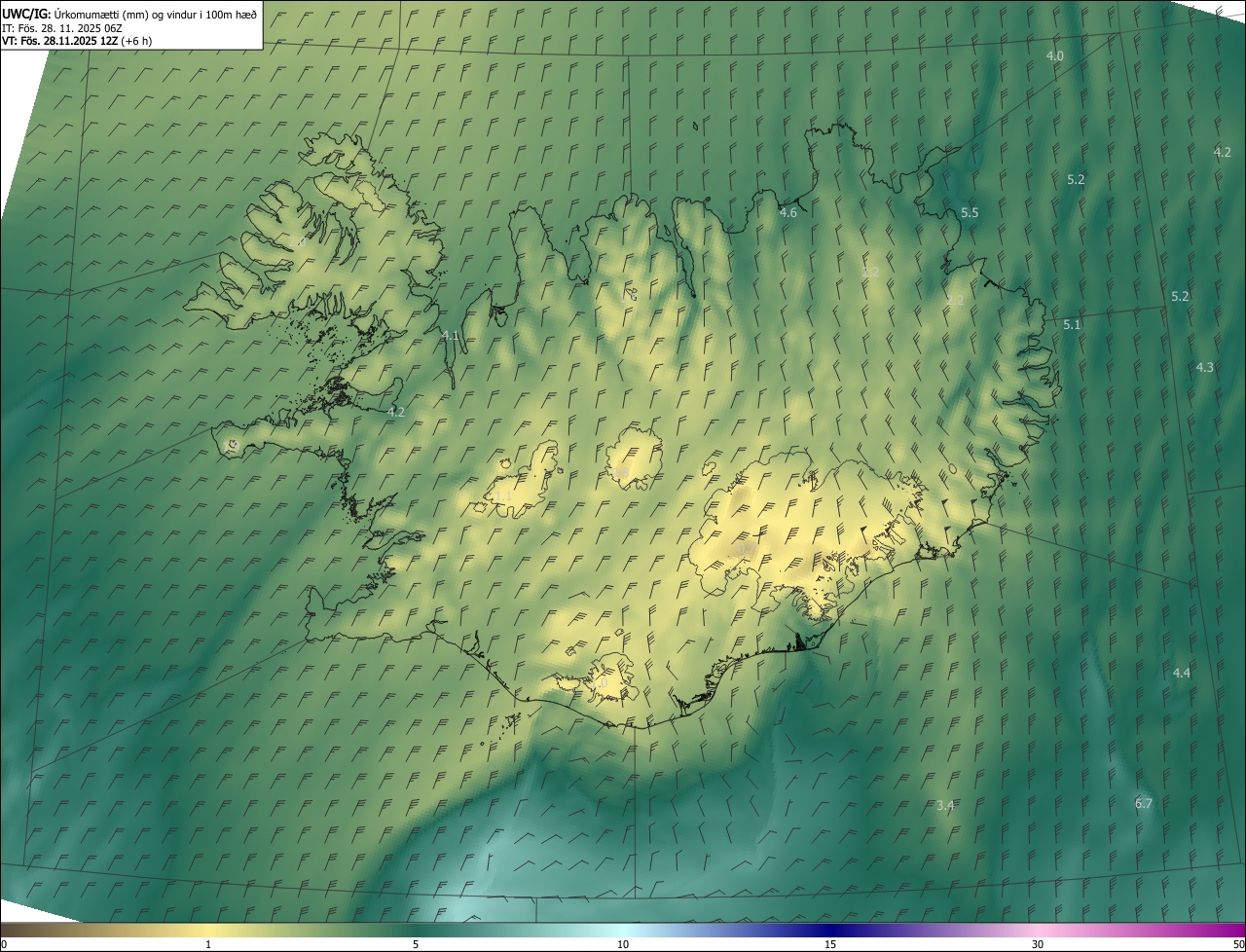Screen dimensions: 1246x952
Task: Click the 4.6 value label on the map
Action: [788, 212]
